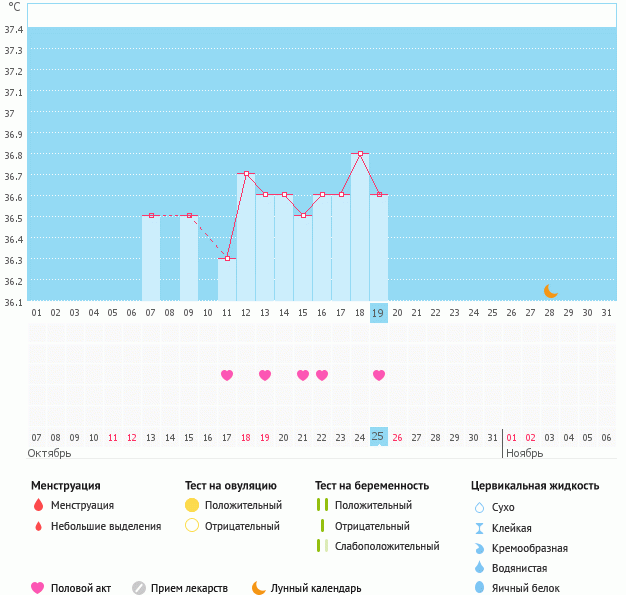Click the Прием лекарств pill icon
The image size is (626, 595).
(139, 588)
